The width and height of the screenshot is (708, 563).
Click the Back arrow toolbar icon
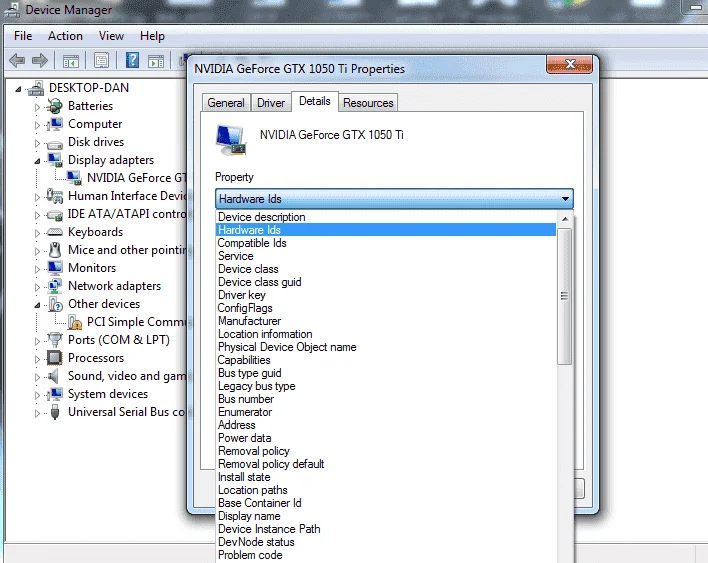17,60
